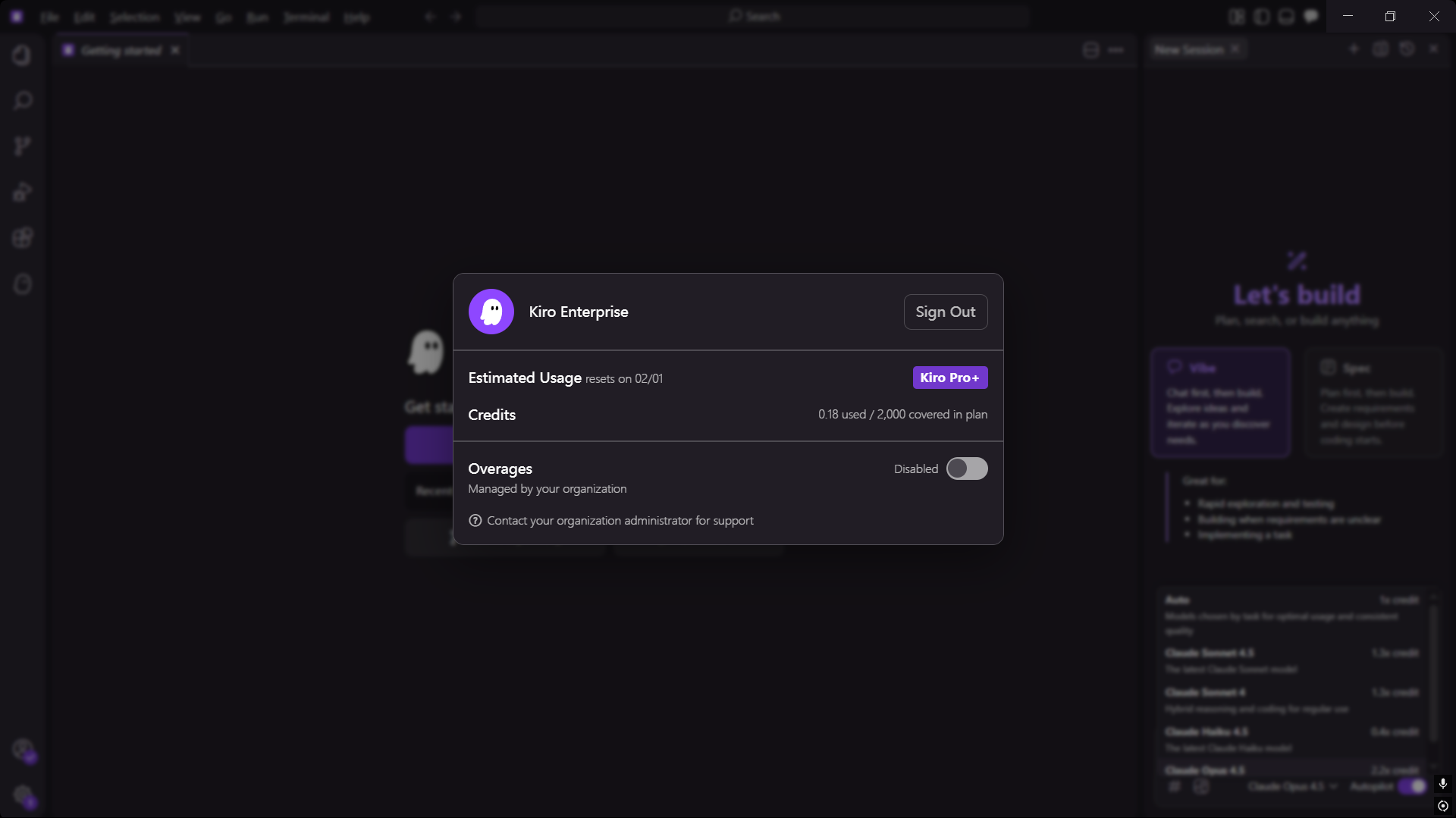Choose Claude Sonnet 4.5 from the model list
The width and height of the screenshot is (1456, 818).
[1291, 660]
